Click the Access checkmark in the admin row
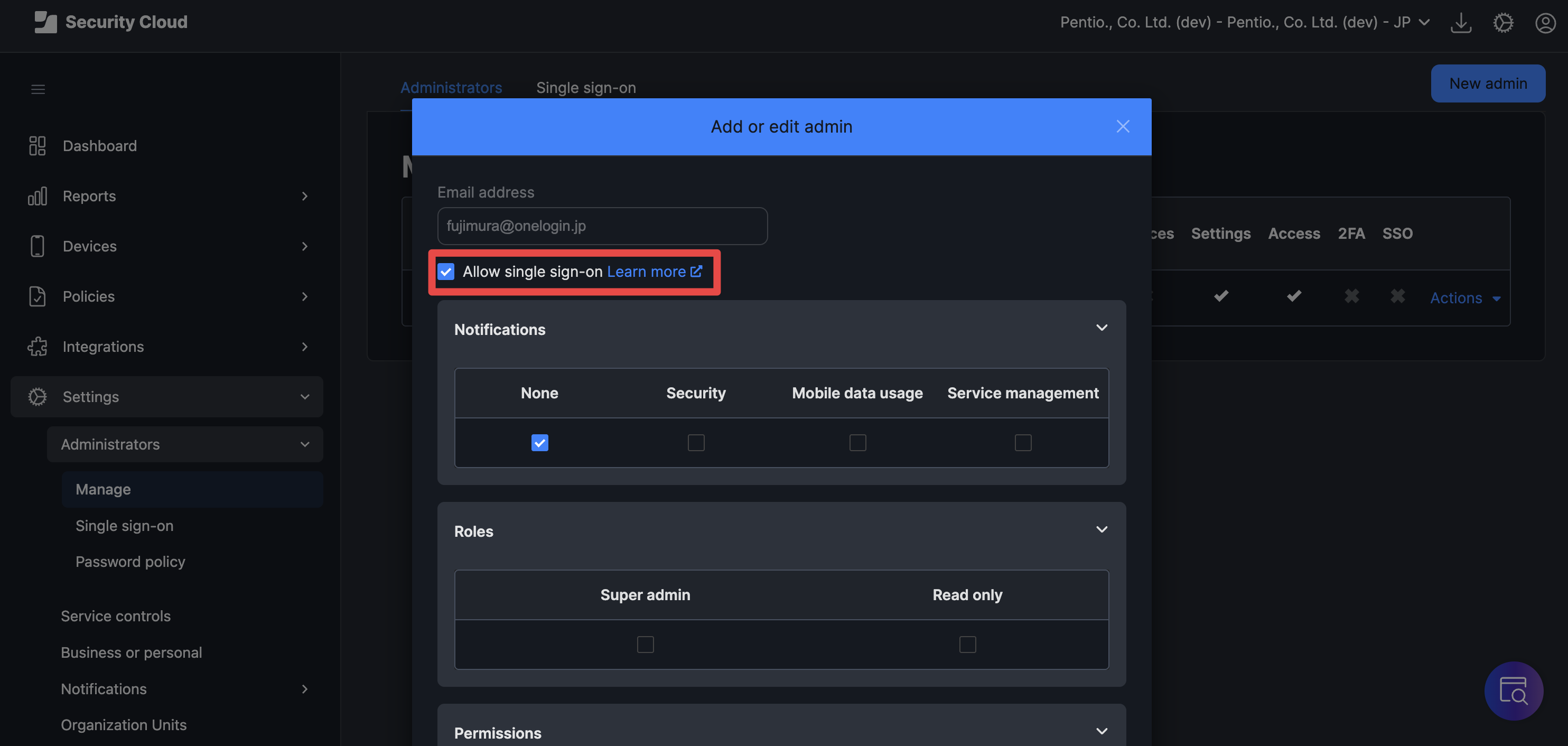This screenshot has height=746, width=1568. click(1293, 296)
